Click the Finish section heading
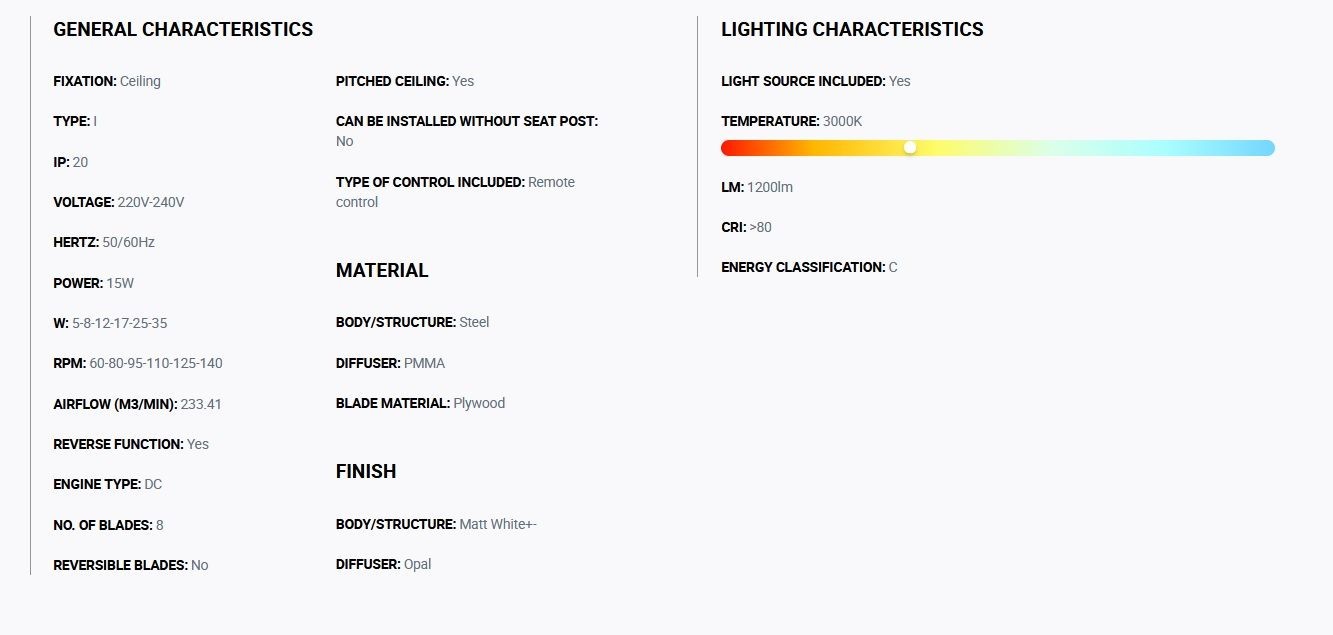 point(366,472)
